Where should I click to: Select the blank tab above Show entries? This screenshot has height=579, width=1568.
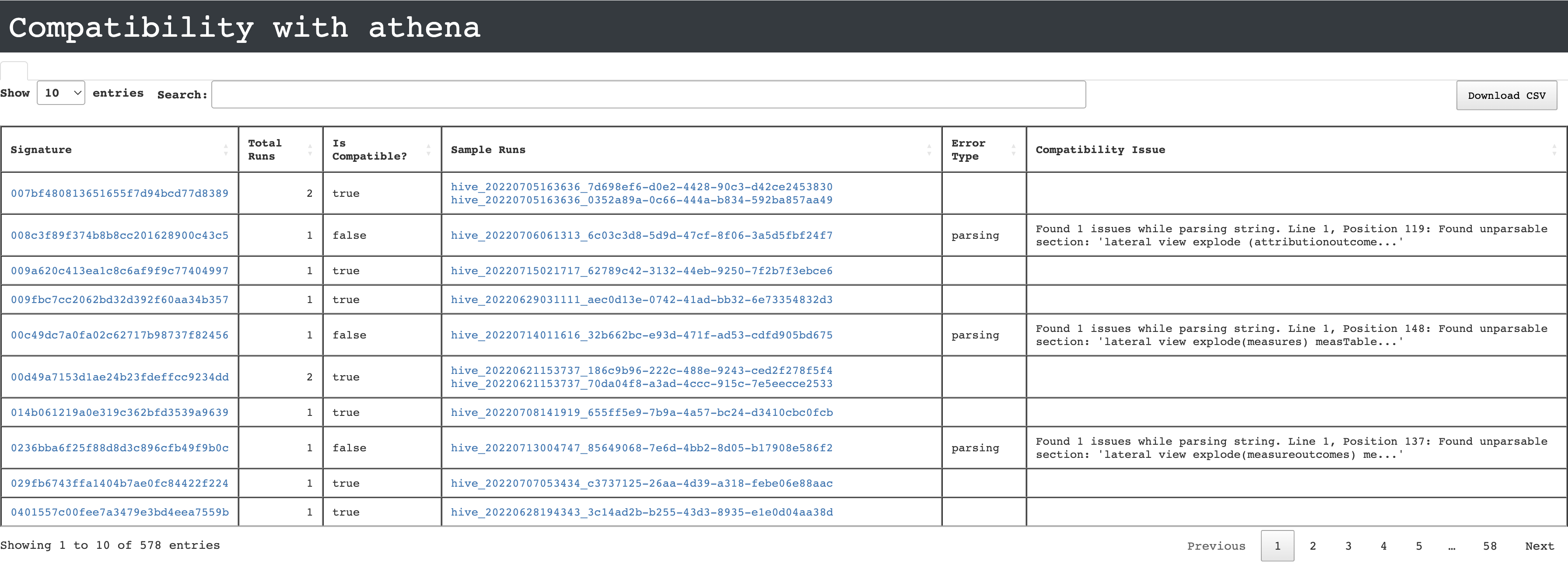(x=14, y=70)
